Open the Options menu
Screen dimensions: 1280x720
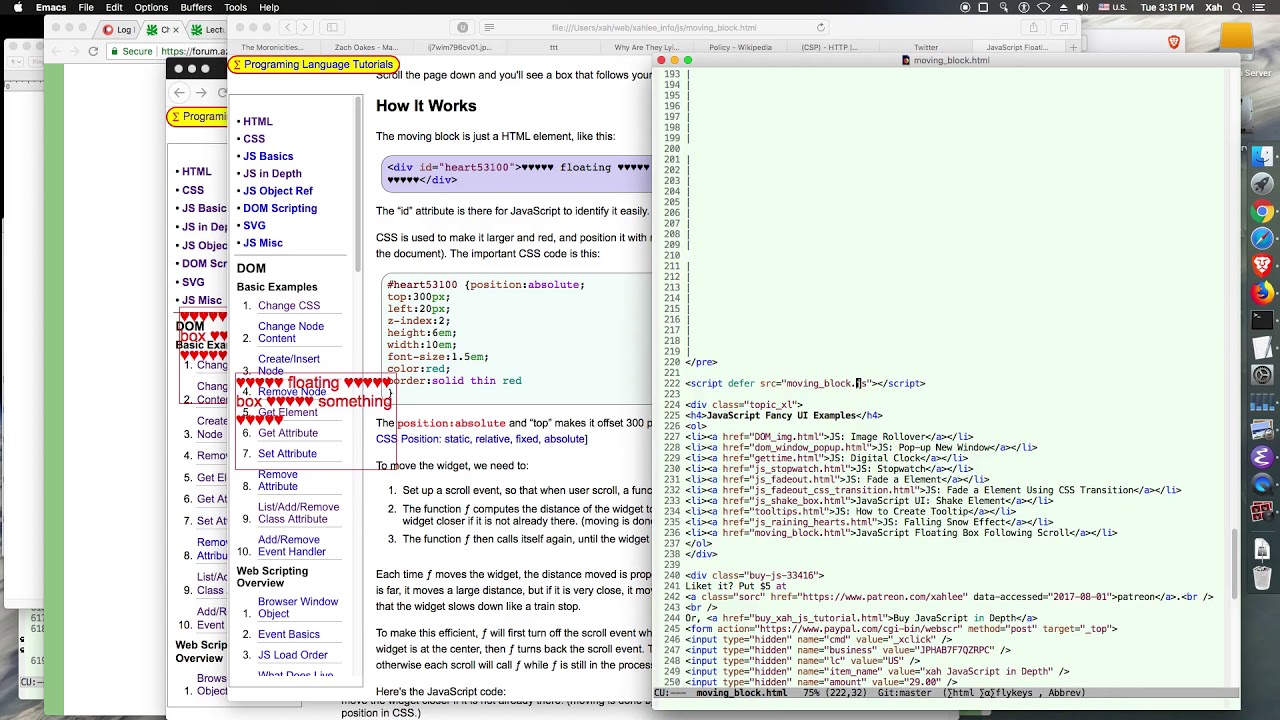click(151, 7)
